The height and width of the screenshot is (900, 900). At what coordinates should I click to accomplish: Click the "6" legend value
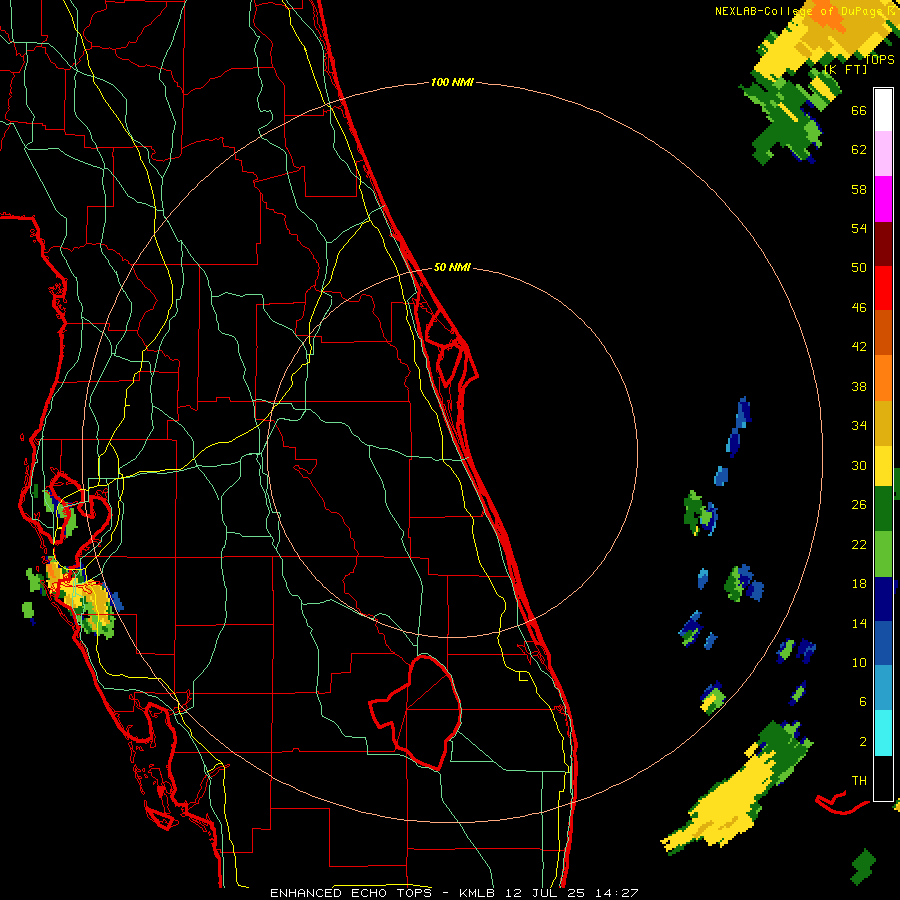tap(863, 702)
